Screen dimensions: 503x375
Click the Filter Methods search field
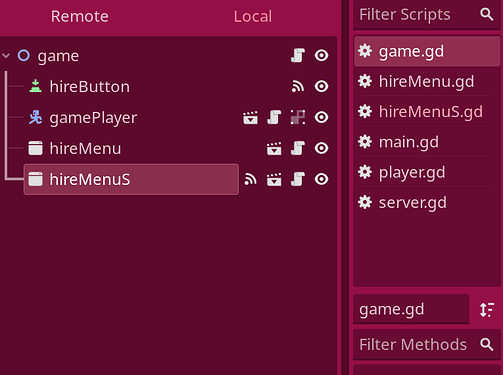click(427, 345)
